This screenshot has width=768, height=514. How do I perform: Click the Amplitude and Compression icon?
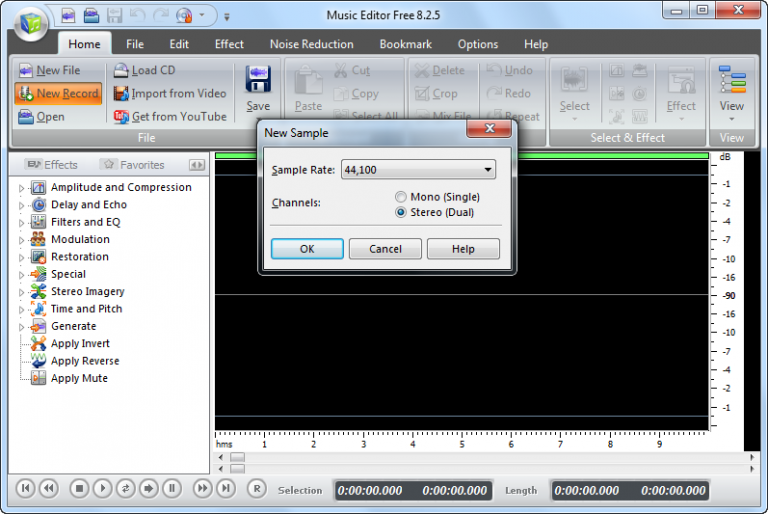click(38, 187)
